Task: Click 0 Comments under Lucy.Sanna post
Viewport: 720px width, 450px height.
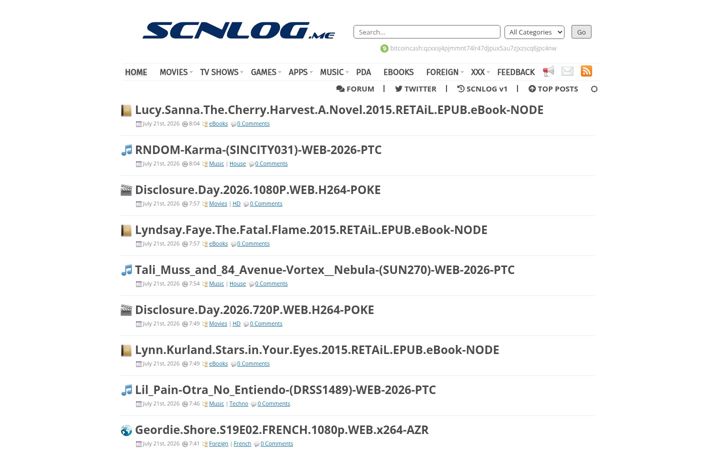Action: (x=253, y=124)
